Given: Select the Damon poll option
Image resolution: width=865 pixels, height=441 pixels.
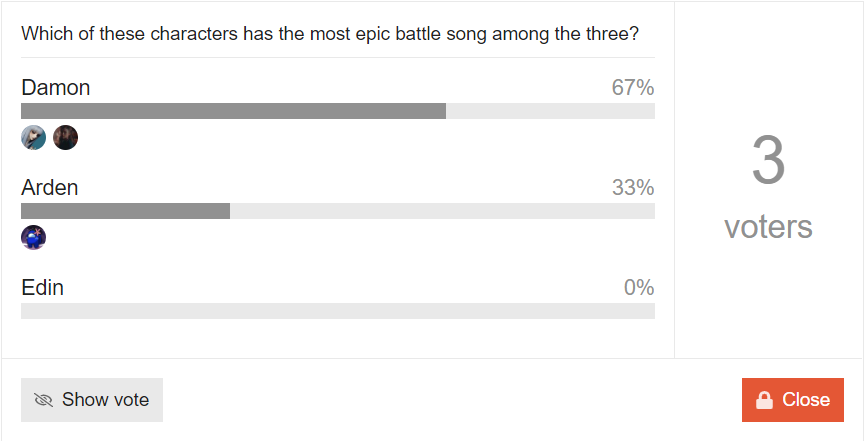Looking at the screenshot, I should coord(56,88).
